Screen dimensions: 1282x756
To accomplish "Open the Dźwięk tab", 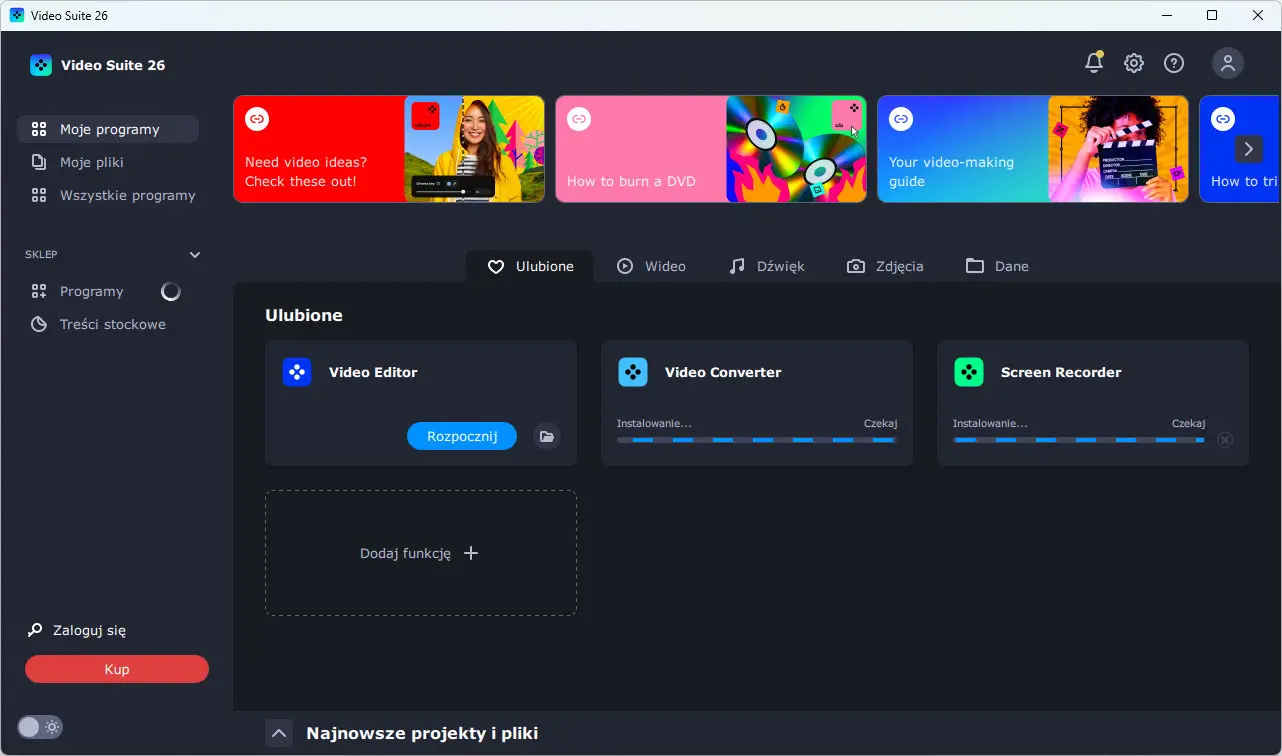I will click(766, 265).
